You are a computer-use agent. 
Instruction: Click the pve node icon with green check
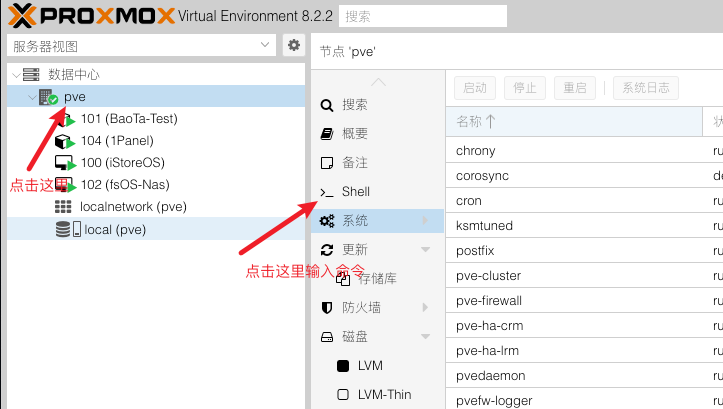pyautogui.click(x=48, y=97)
